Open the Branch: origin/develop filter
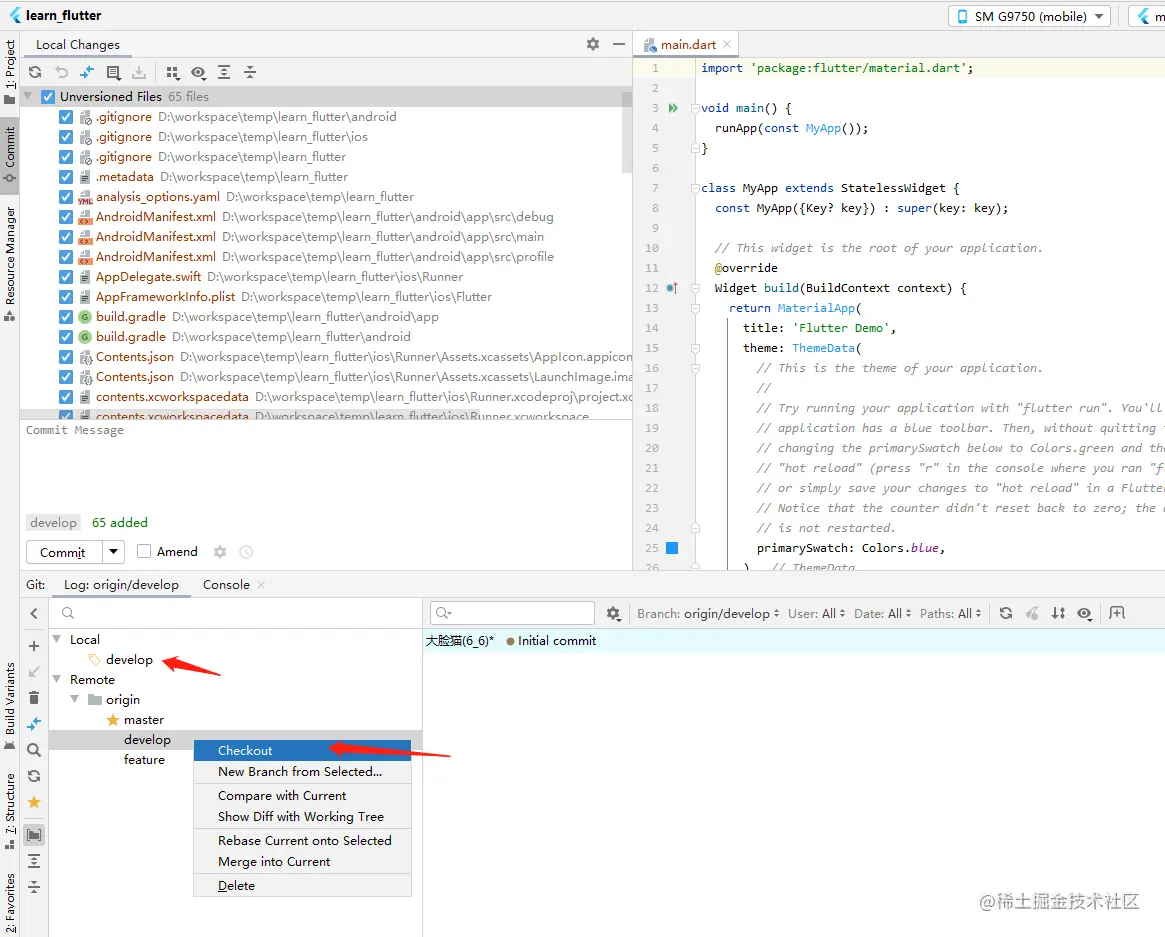The image size is (1165, 937). [x=707, y=614]
